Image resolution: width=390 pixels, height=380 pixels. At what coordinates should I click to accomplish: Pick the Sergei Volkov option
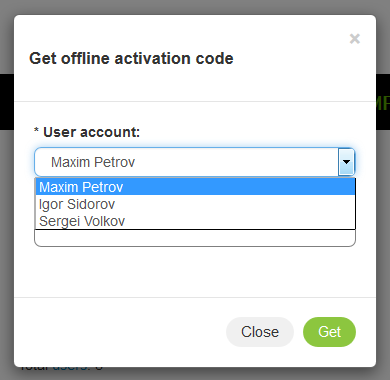pos(195,221)
